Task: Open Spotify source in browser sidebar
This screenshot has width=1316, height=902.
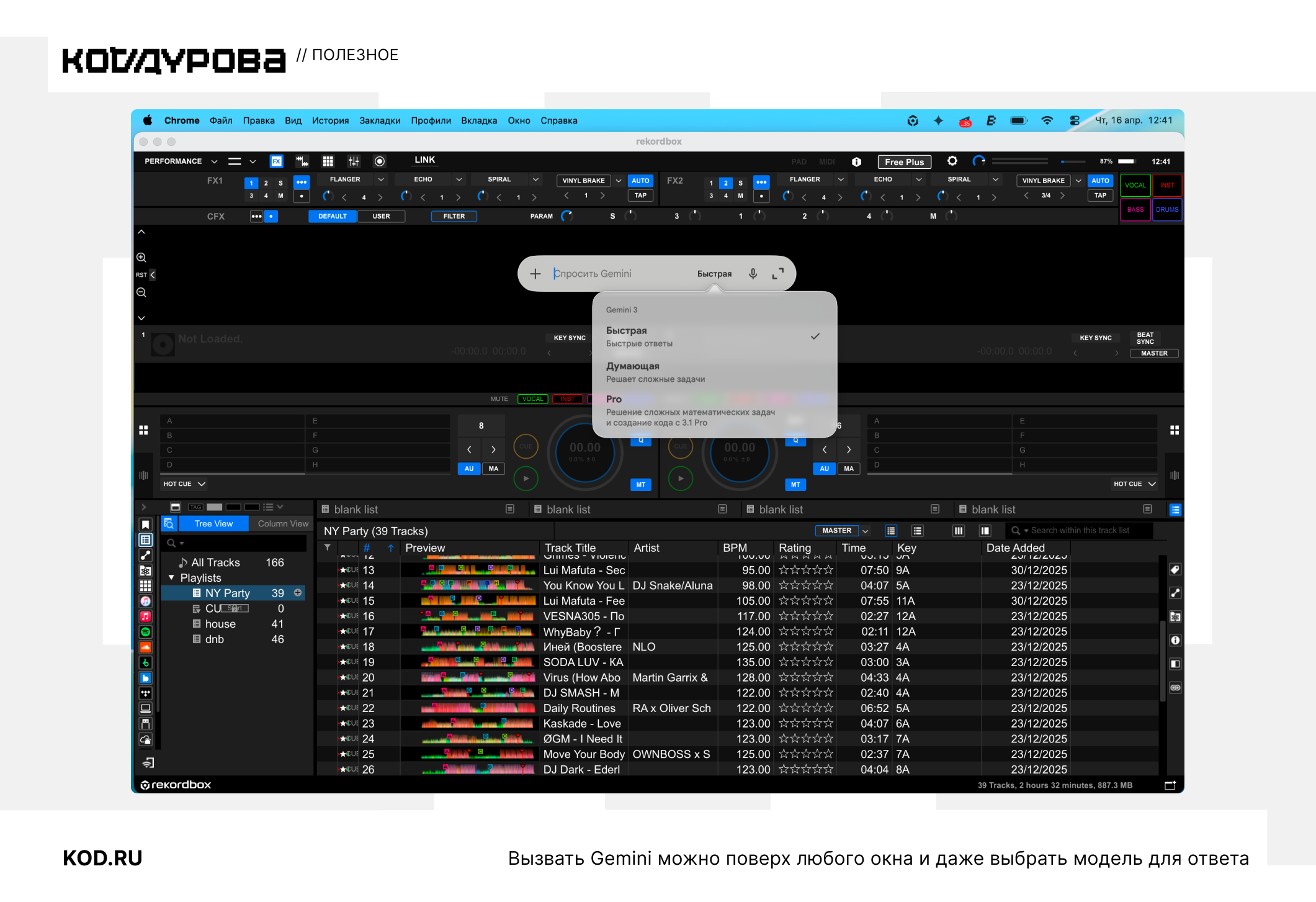Action: tap(145, 632)
